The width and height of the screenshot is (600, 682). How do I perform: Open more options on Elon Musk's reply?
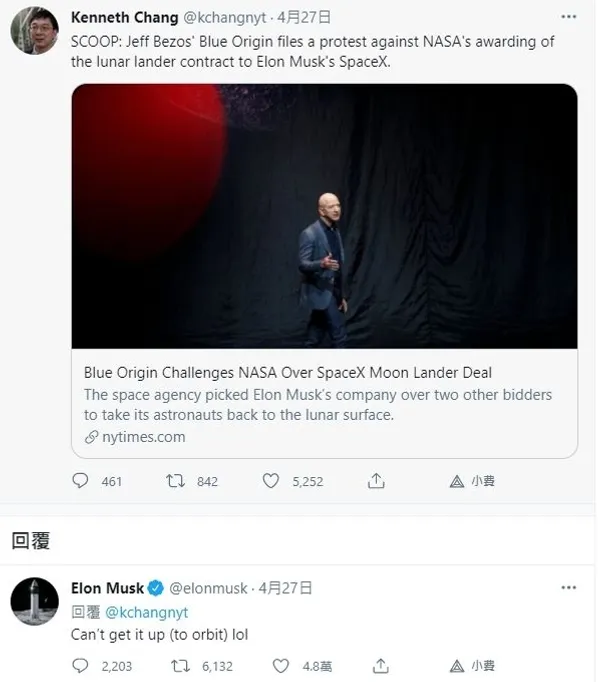(x=569, y=588)
